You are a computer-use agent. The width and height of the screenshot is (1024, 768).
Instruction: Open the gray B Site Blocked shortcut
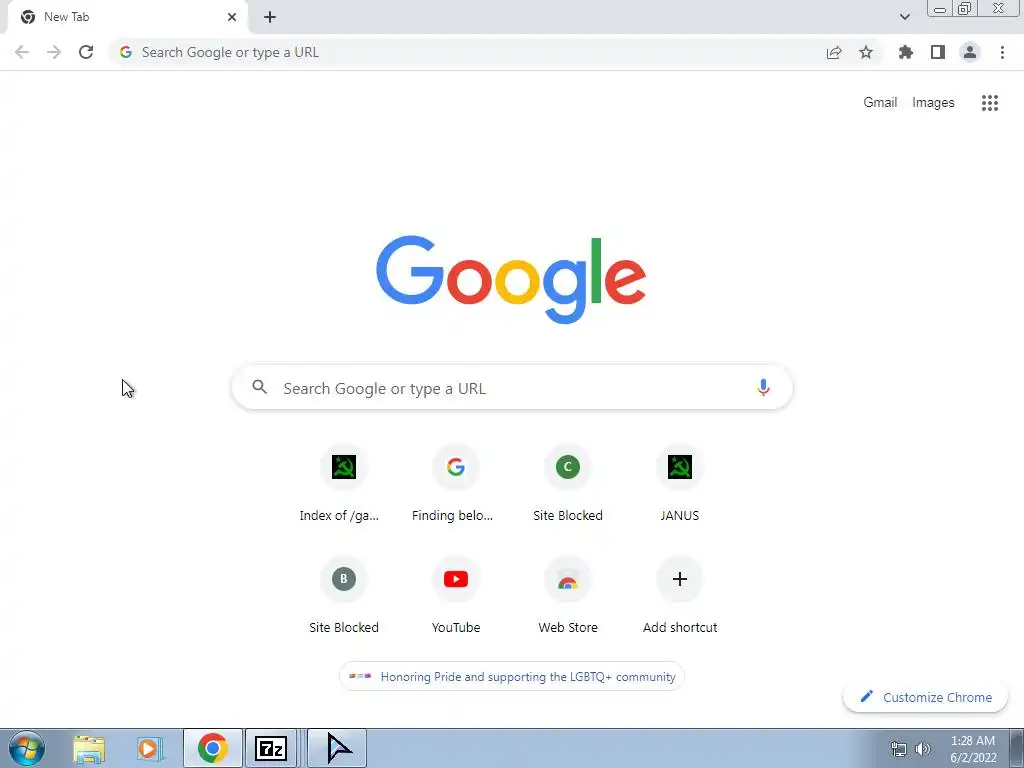tap(344, 596)
